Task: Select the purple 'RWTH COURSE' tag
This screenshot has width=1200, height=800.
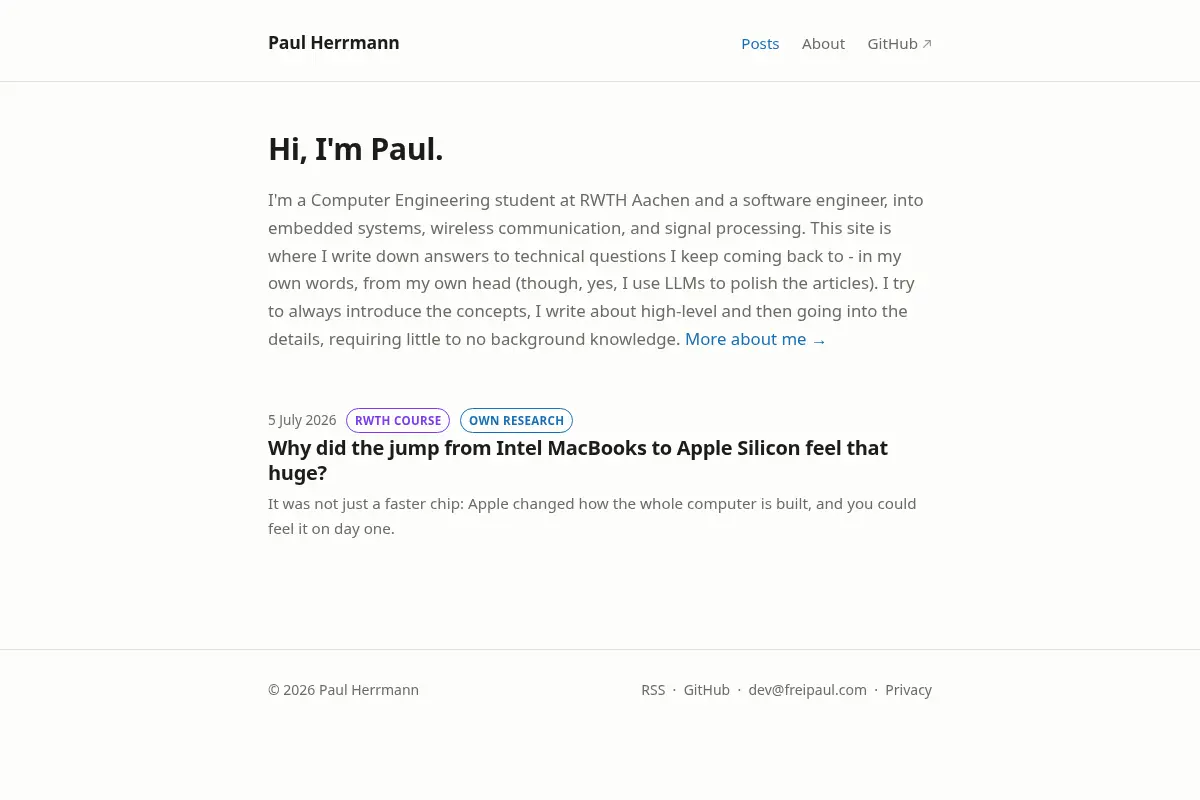Action: tap(398, 421)
